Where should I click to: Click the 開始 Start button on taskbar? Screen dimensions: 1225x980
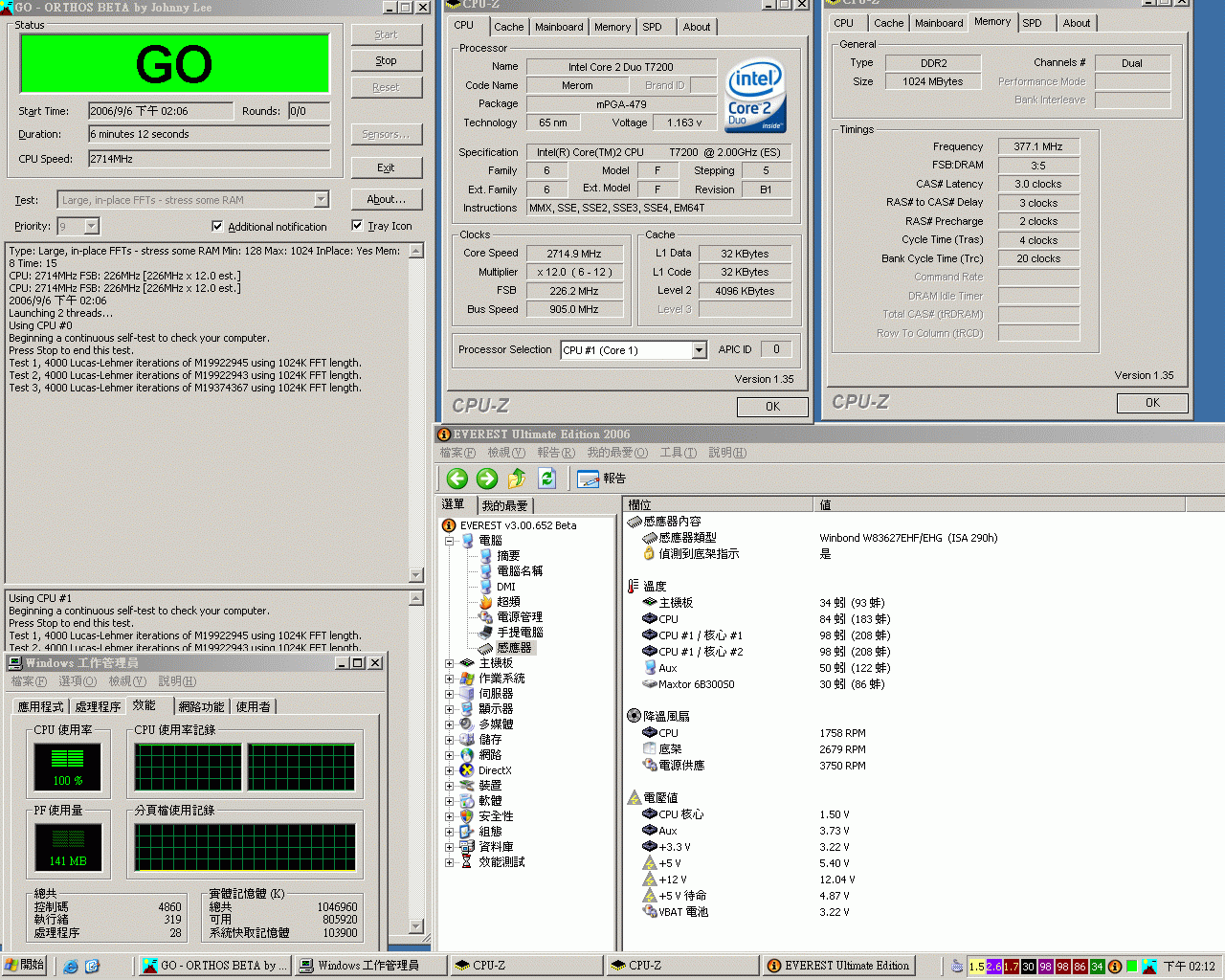click(x=24, y=966)
